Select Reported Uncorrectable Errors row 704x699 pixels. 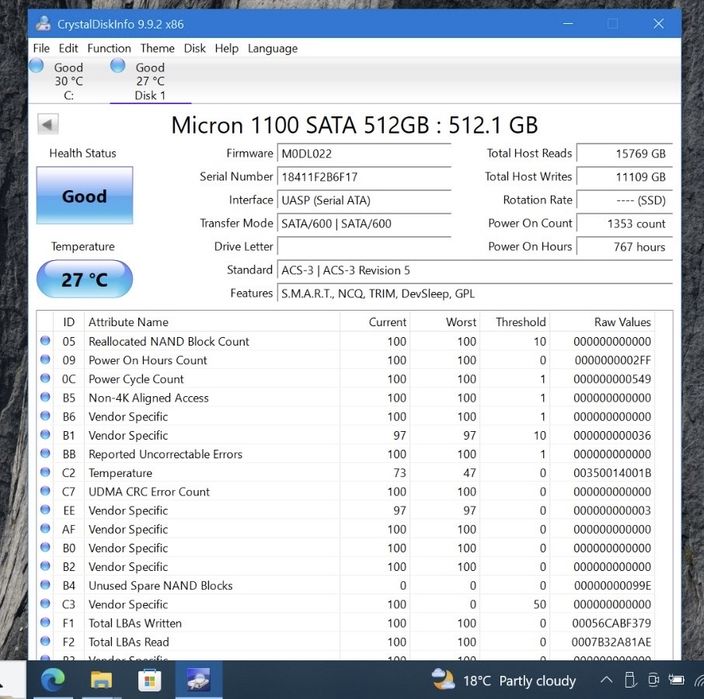346,454
